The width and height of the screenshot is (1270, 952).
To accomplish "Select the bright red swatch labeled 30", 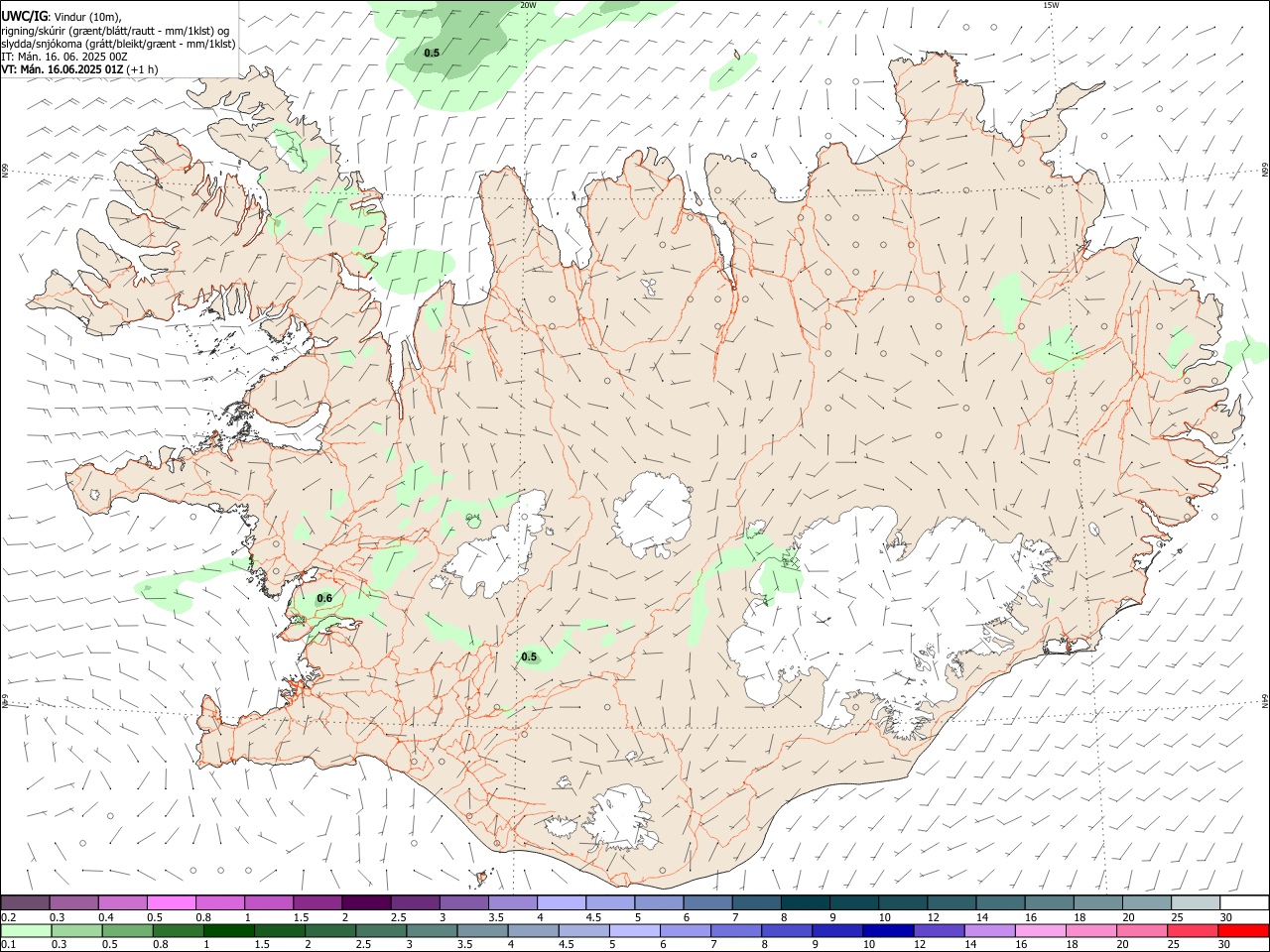I will [x=1243, y=930].
